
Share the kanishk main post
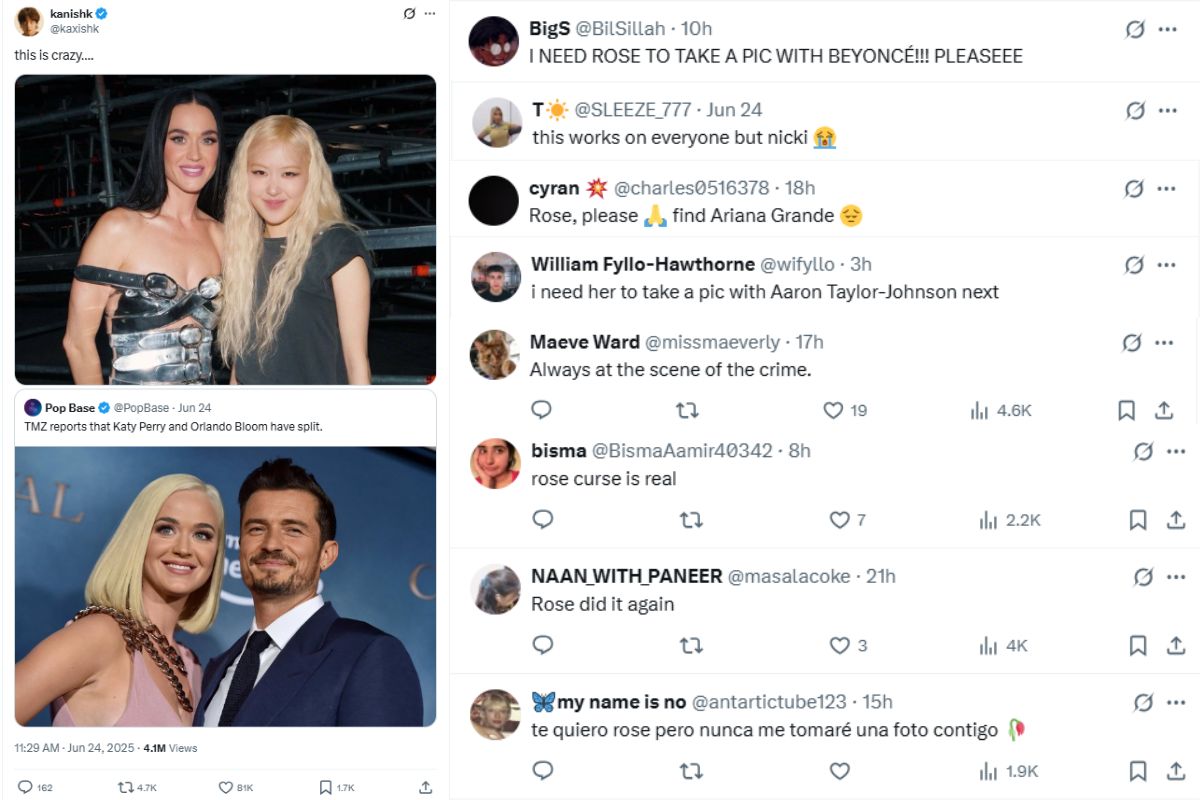click(x=426, y=787)
